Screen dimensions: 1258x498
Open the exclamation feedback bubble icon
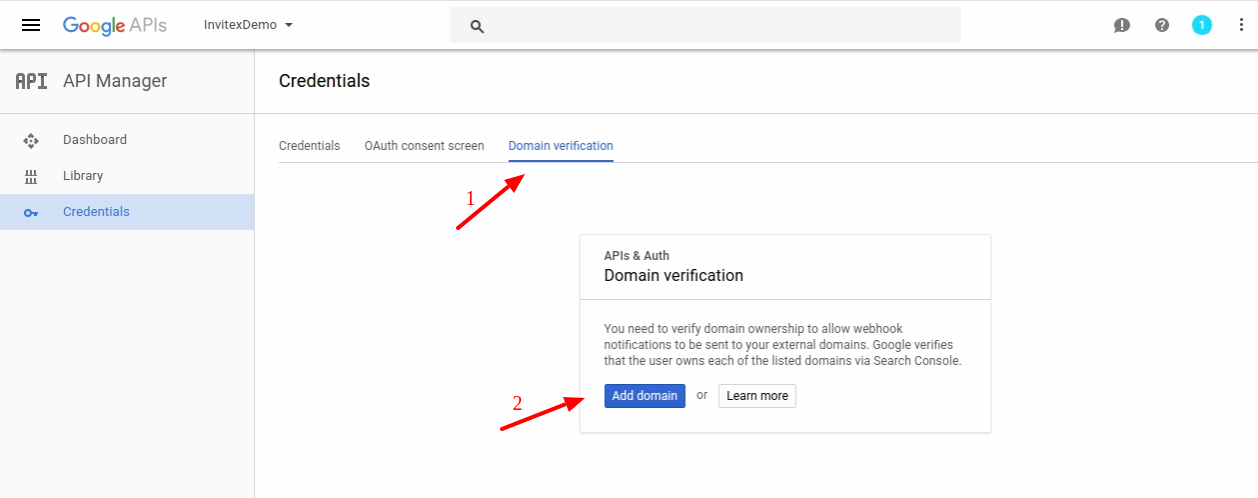[x=1122, y=26]
